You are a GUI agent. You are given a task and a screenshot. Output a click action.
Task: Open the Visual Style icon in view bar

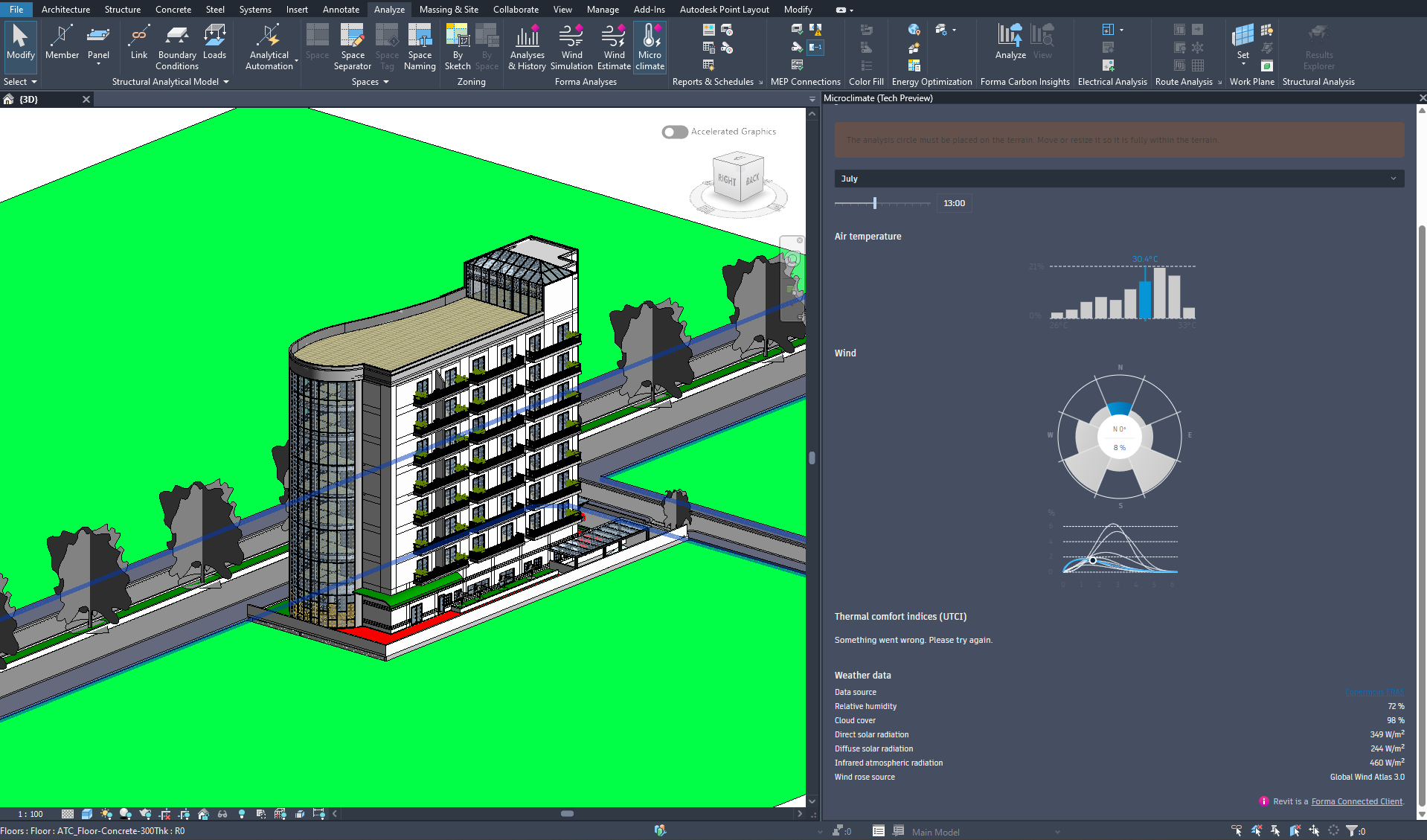(87, 814)
